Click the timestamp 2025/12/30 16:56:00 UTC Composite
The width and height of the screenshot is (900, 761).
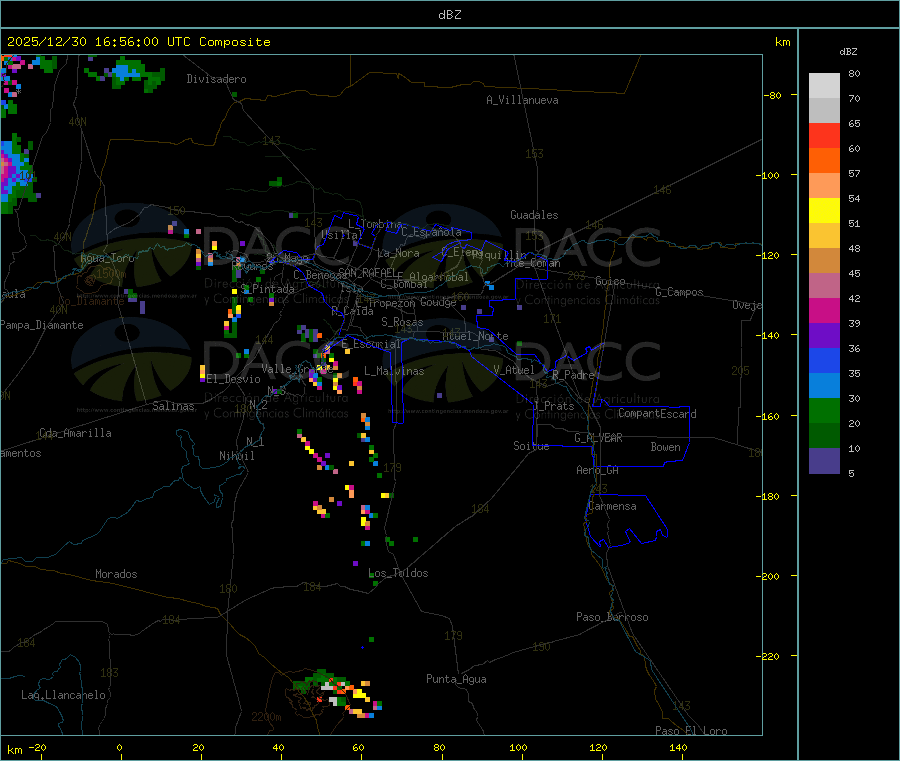[138, 42]
